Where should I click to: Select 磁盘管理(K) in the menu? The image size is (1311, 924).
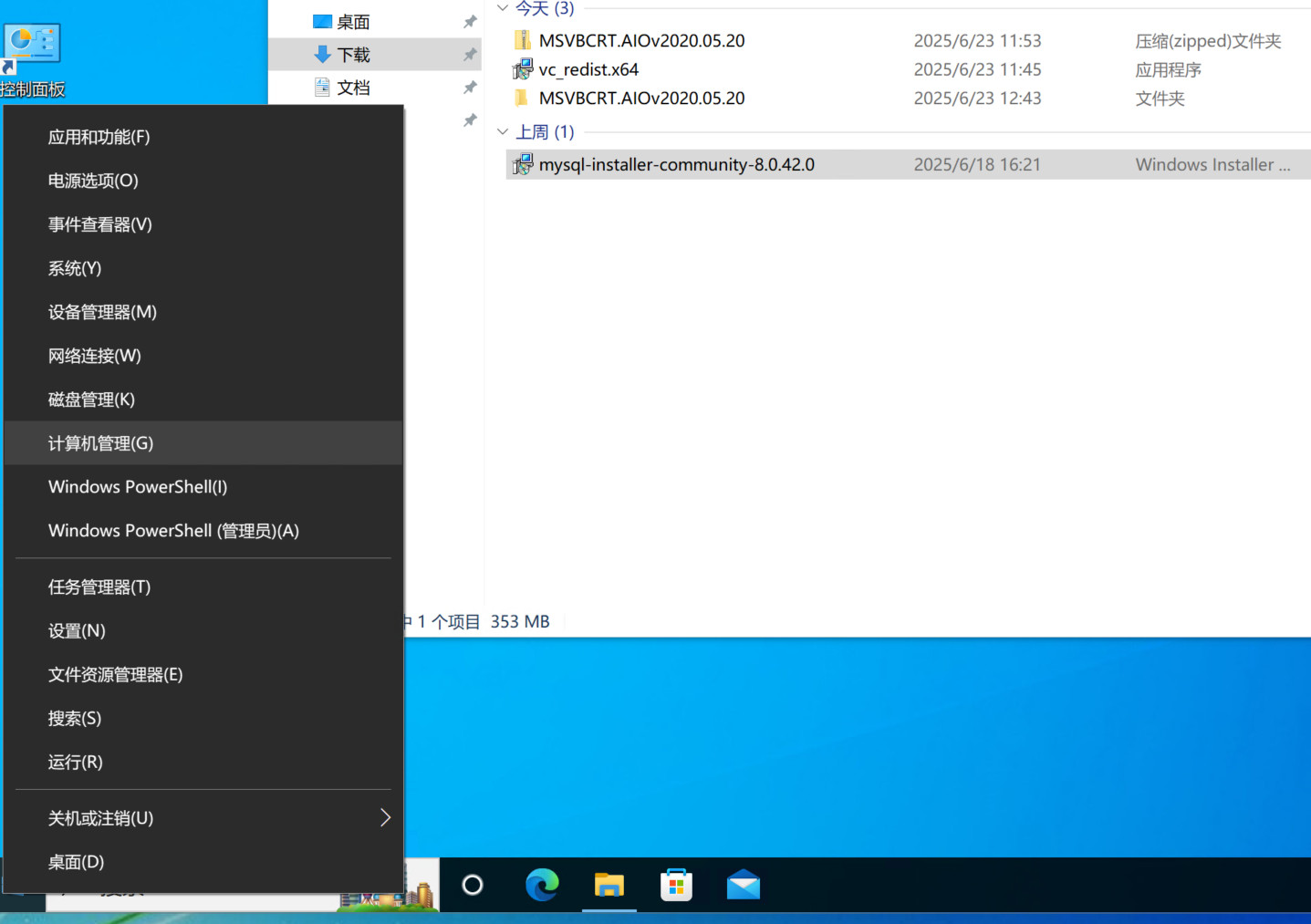click(91, 400)
